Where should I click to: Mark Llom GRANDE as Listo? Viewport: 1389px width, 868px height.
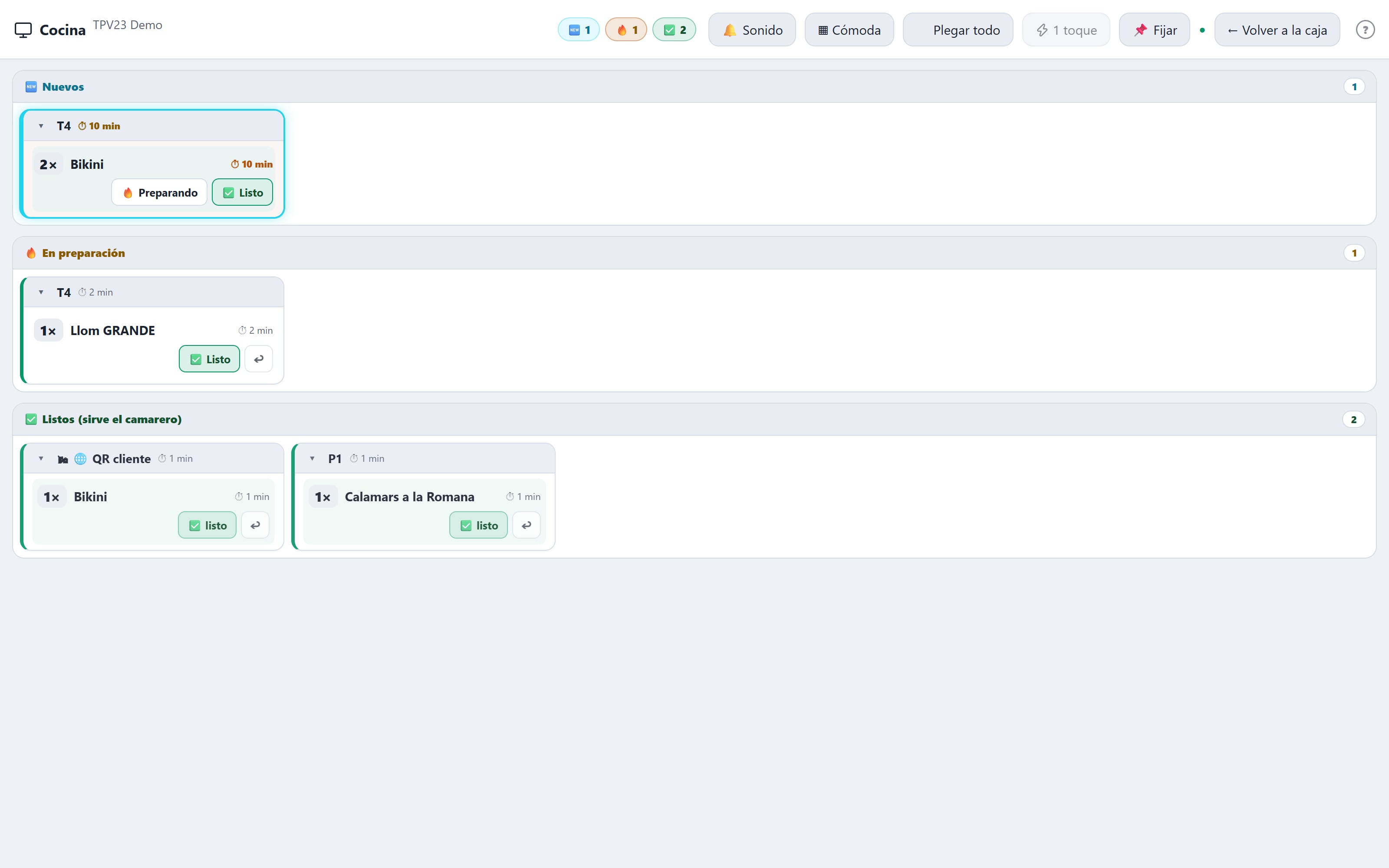coord(210,359)
